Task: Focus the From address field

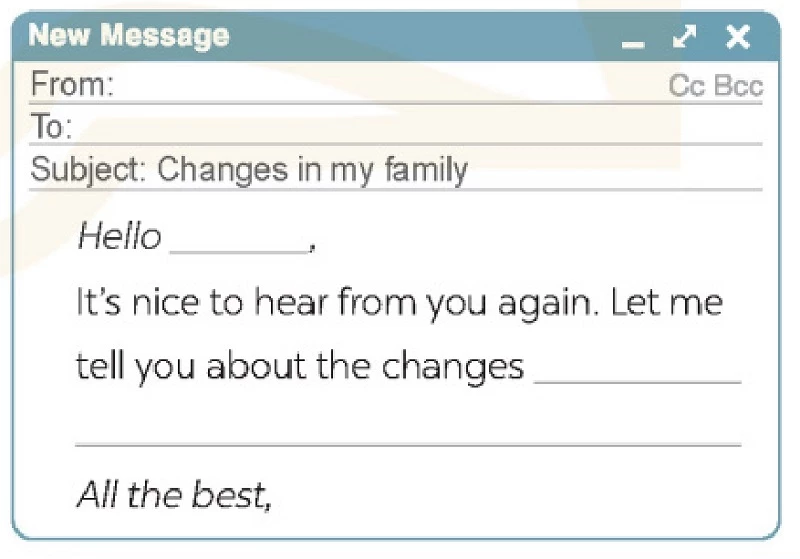Action: tap(390, 86)
